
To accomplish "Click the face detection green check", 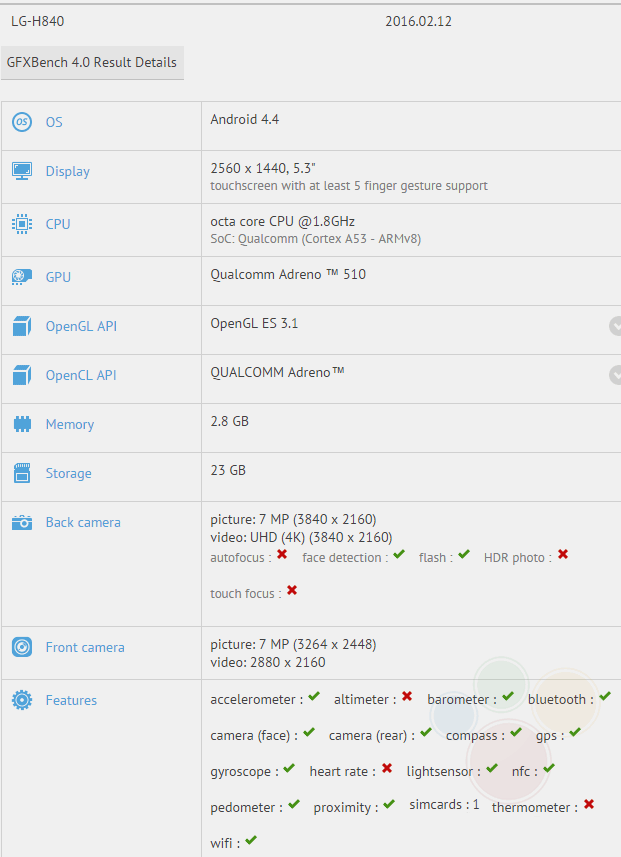I will 399,554.
